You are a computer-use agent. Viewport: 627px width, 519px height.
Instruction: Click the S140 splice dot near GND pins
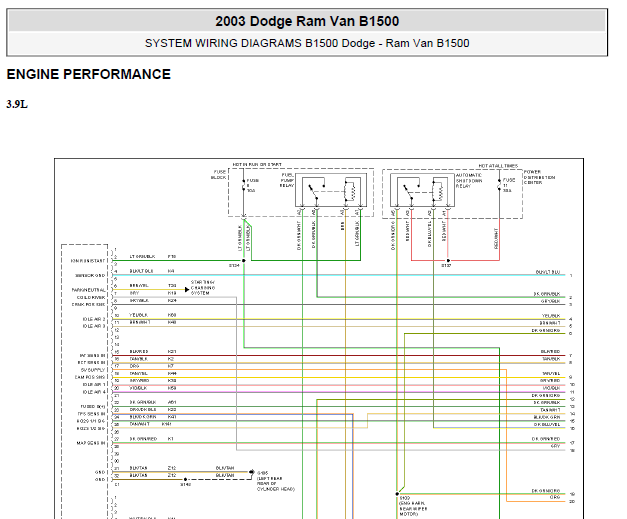(x=185, y=479)
